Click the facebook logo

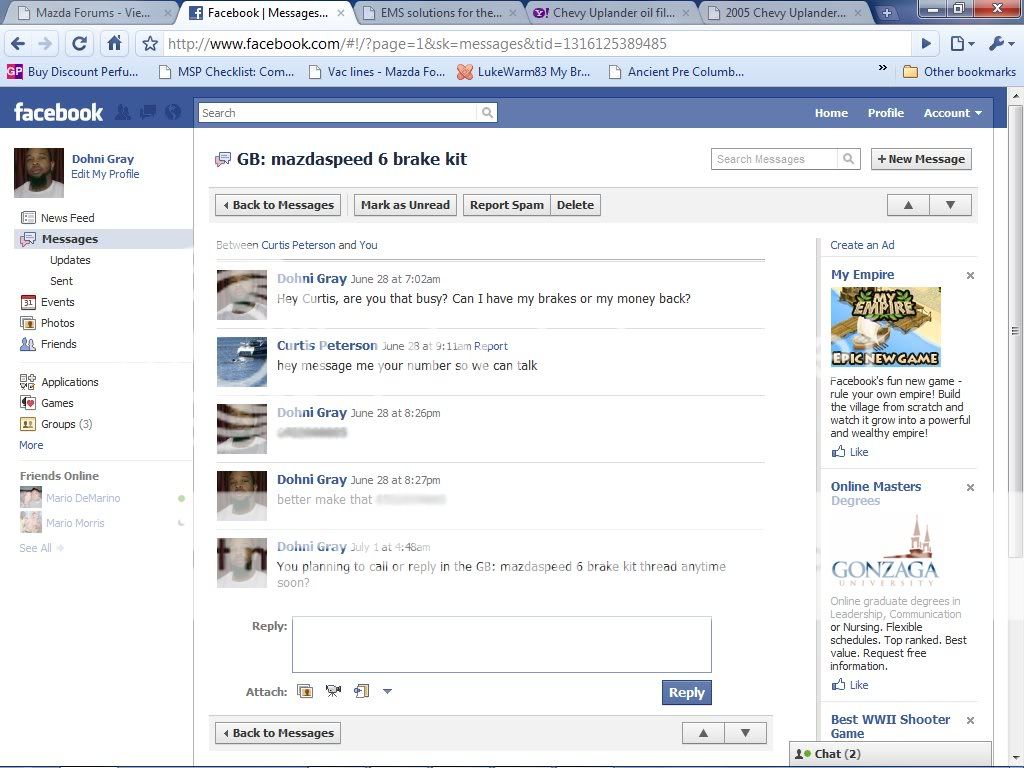pos(59,112)
